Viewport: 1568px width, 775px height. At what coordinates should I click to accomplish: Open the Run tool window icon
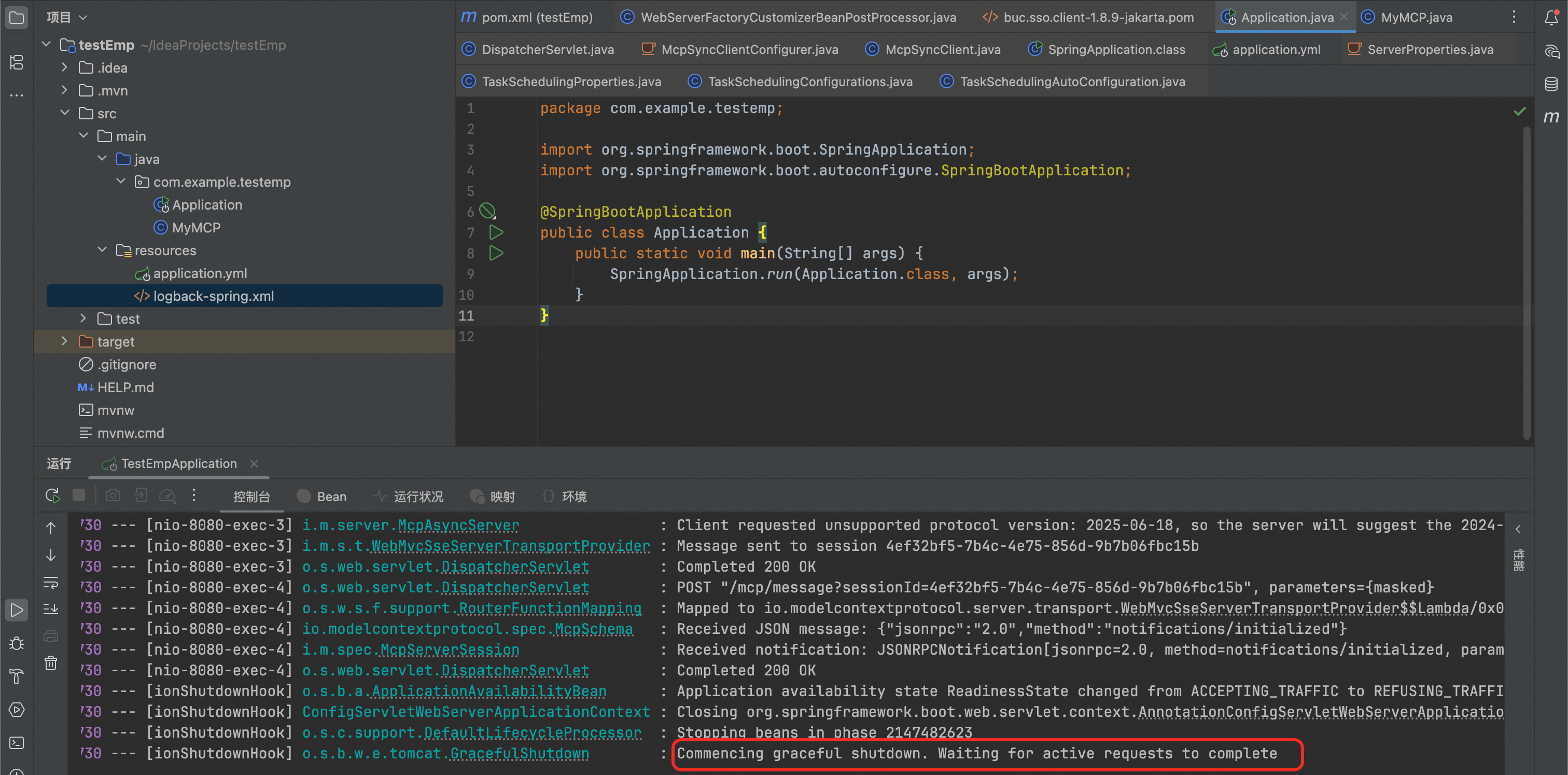[17, 610]
